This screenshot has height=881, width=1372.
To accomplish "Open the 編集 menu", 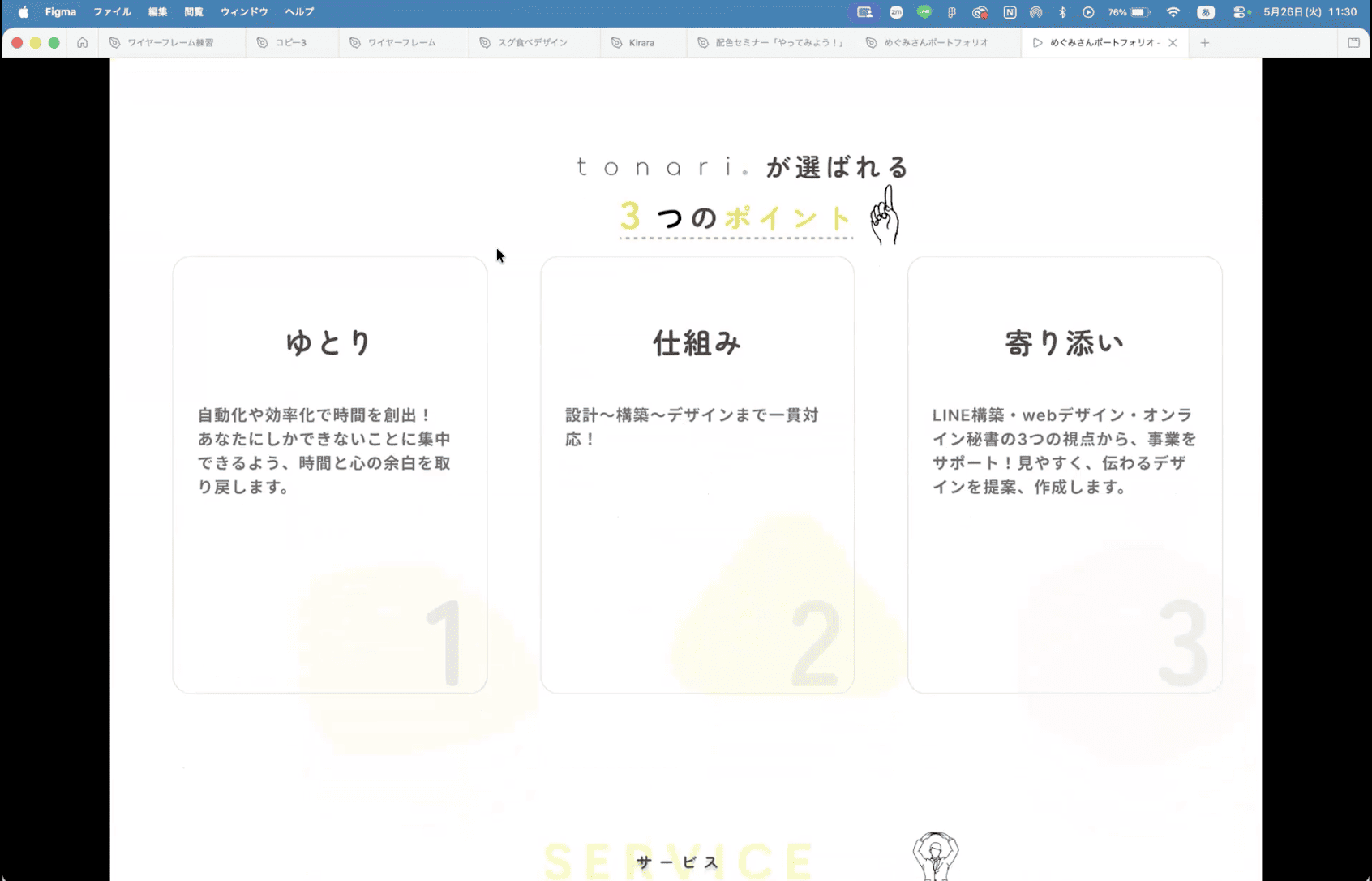I will [158, 12].
